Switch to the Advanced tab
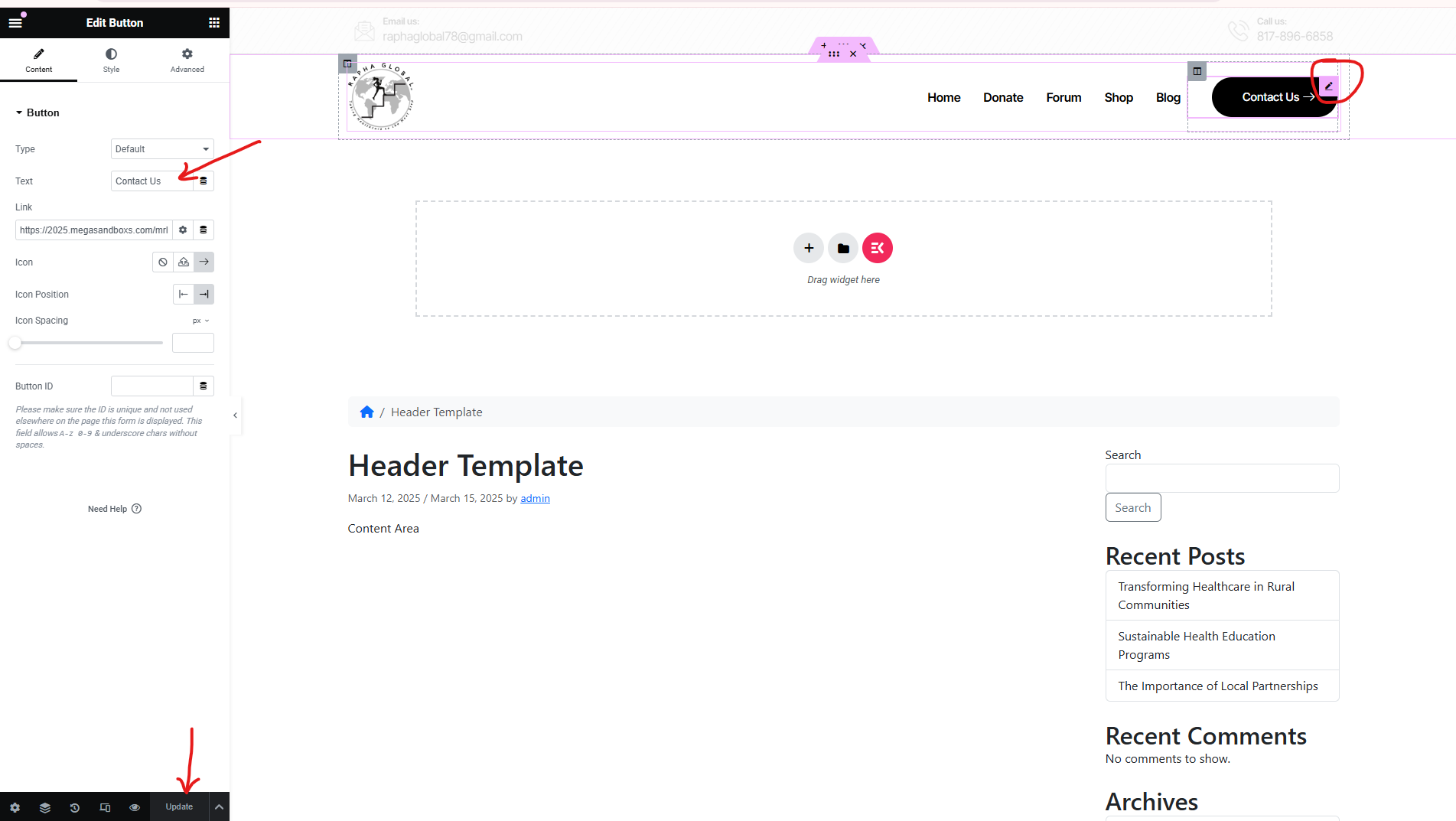 coord(187,60)
